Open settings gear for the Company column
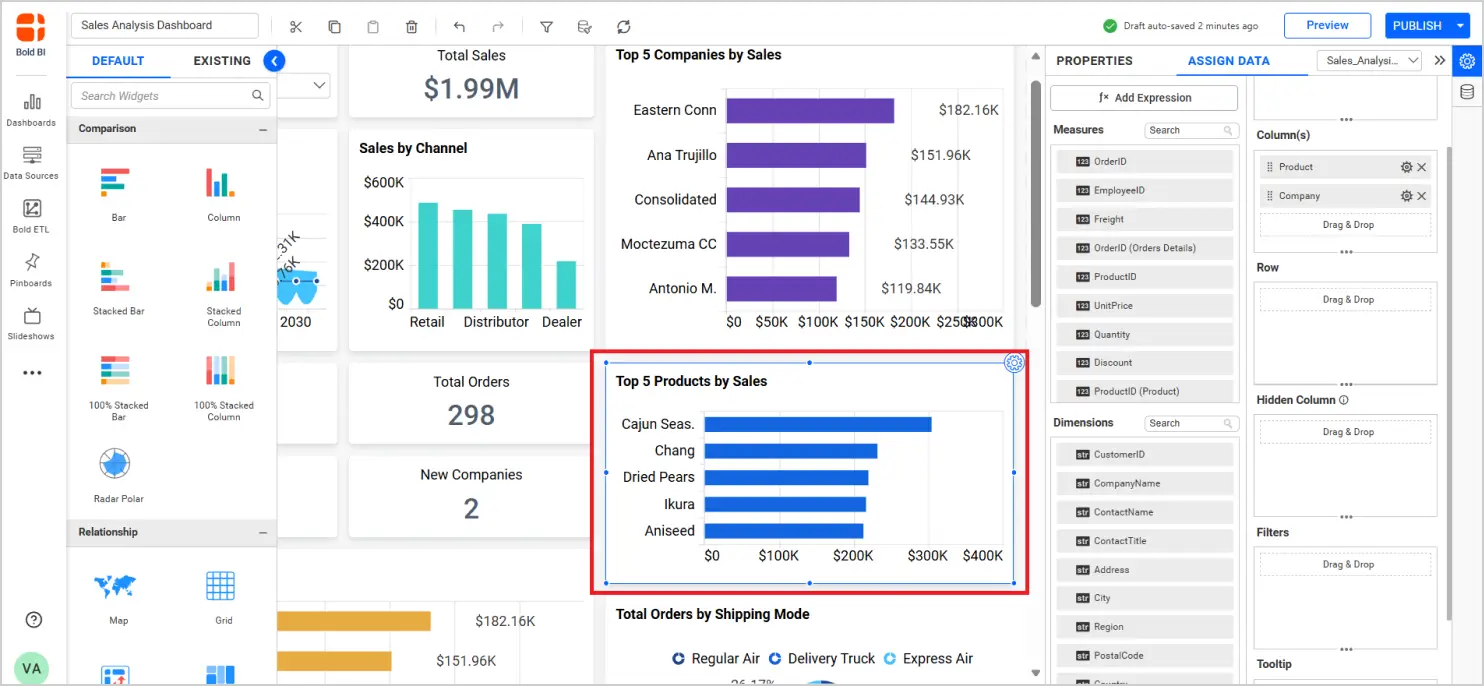Image resolution: width=1484 pixels, height=686 pixels. (x=1406, y=196)
